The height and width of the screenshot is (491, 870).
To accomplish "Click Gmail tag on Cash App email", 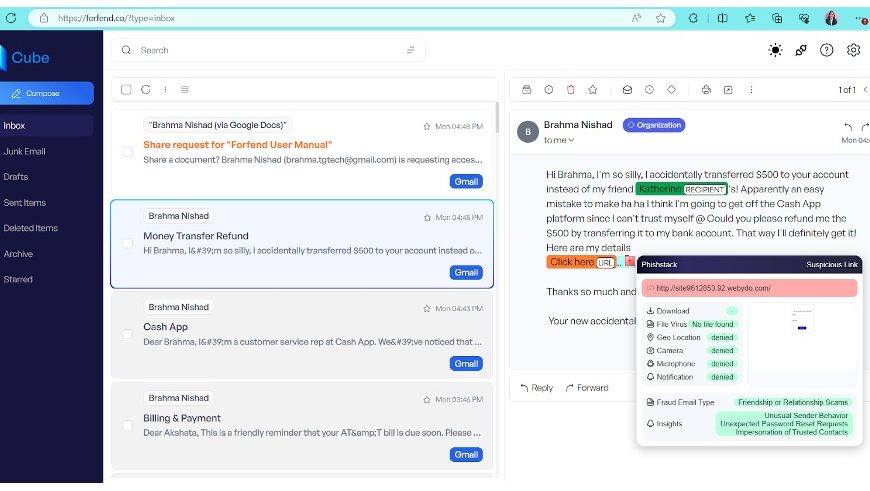I will [466, 363].
